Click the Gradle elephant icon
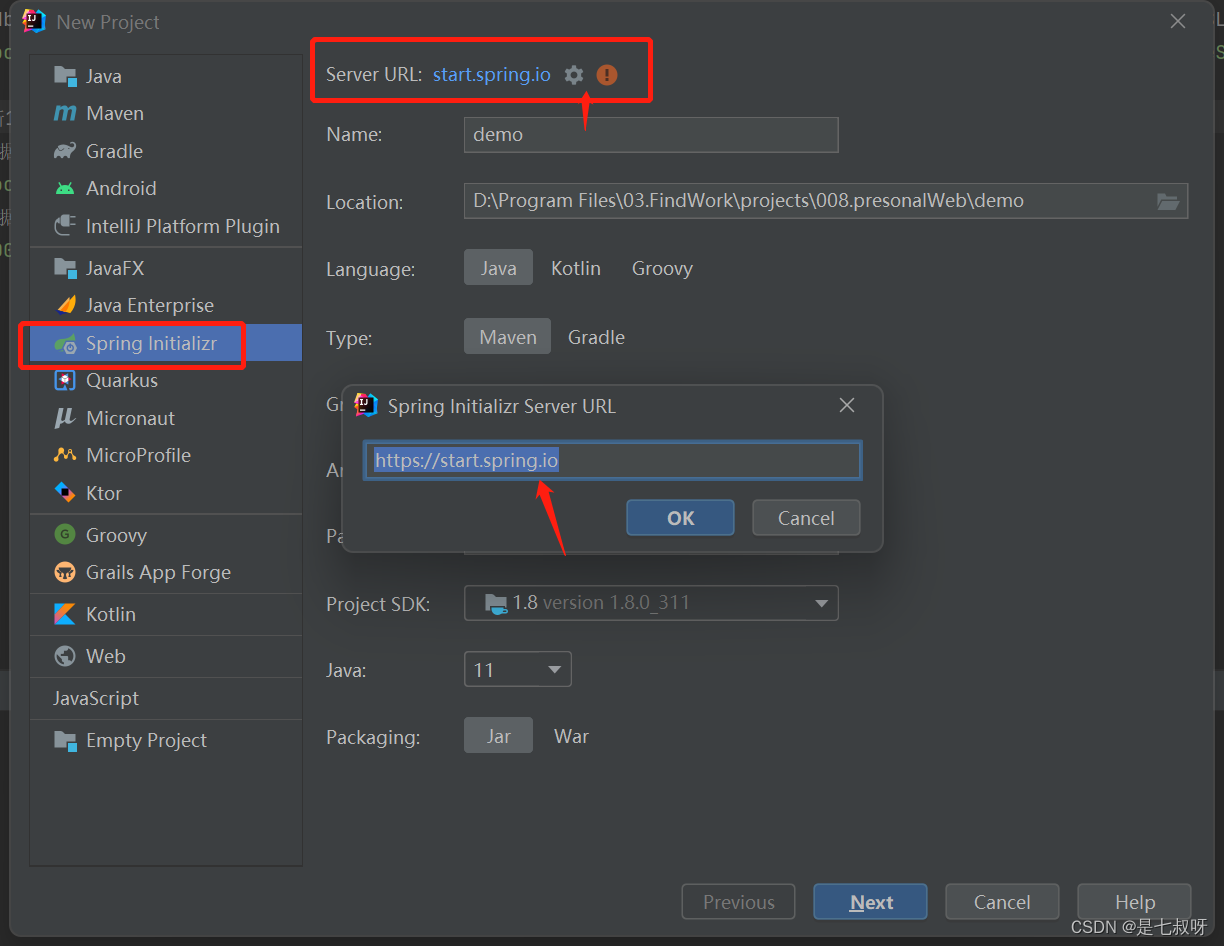Image resolution: width=1224 pixels, height=946 pixels. (x=65, y=151)
